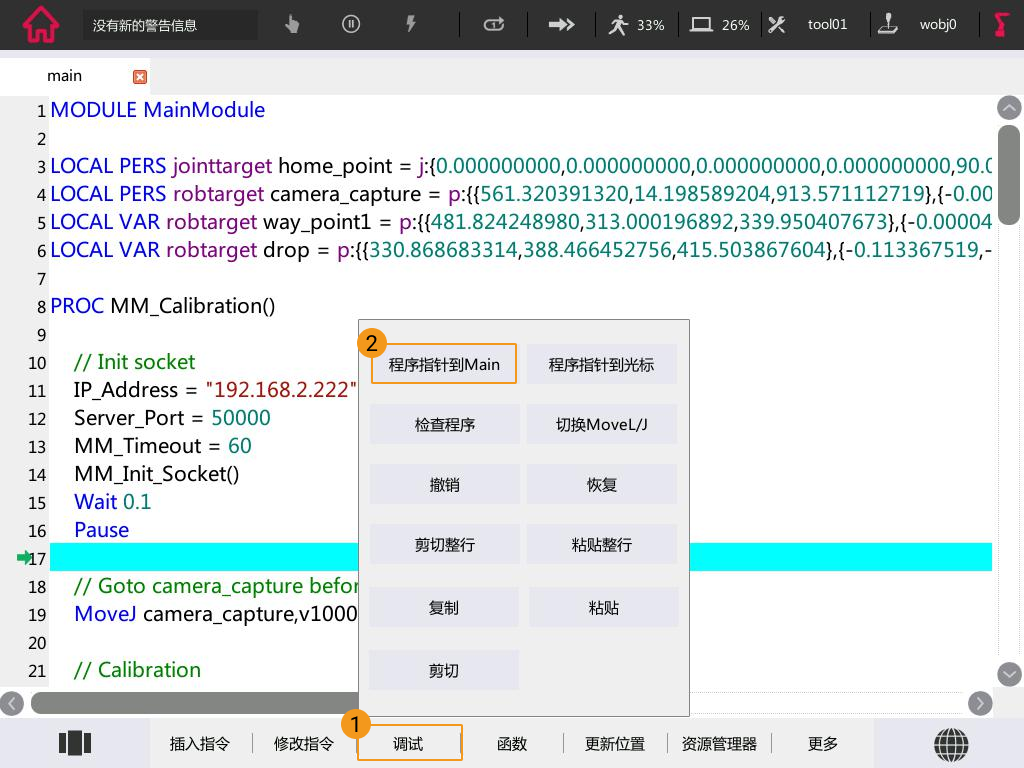Click the red robot arm icon

pyautogui.click(x=1001, y=25)
